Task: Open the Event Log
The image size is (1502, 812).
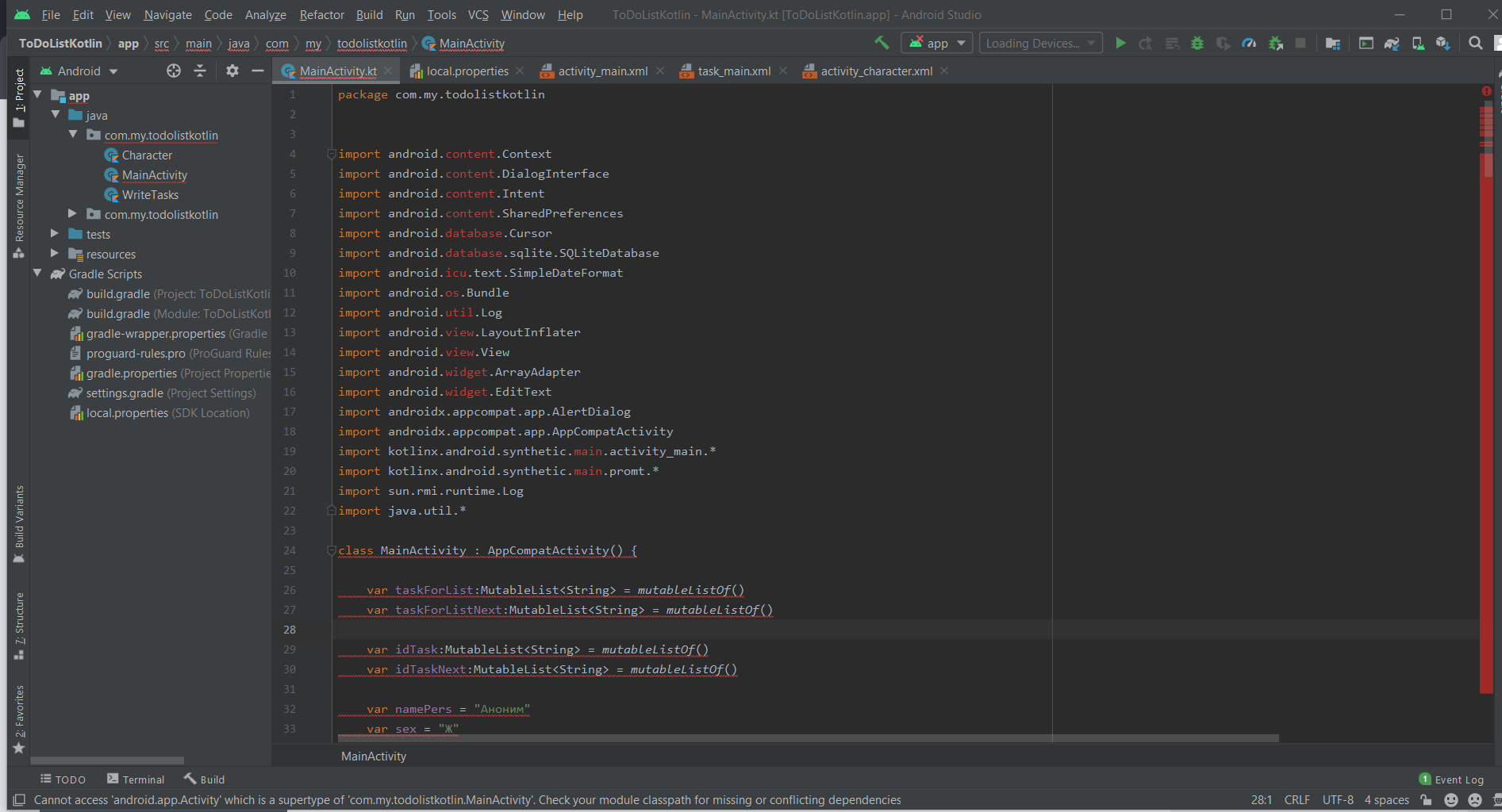Action: (x=1451, y=779)
